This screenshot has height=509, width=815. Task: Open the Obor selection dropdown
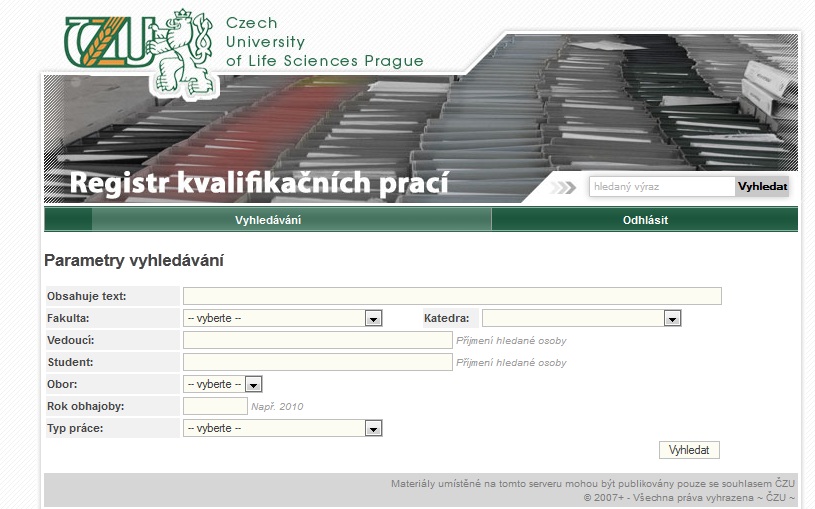pos(223,384)
